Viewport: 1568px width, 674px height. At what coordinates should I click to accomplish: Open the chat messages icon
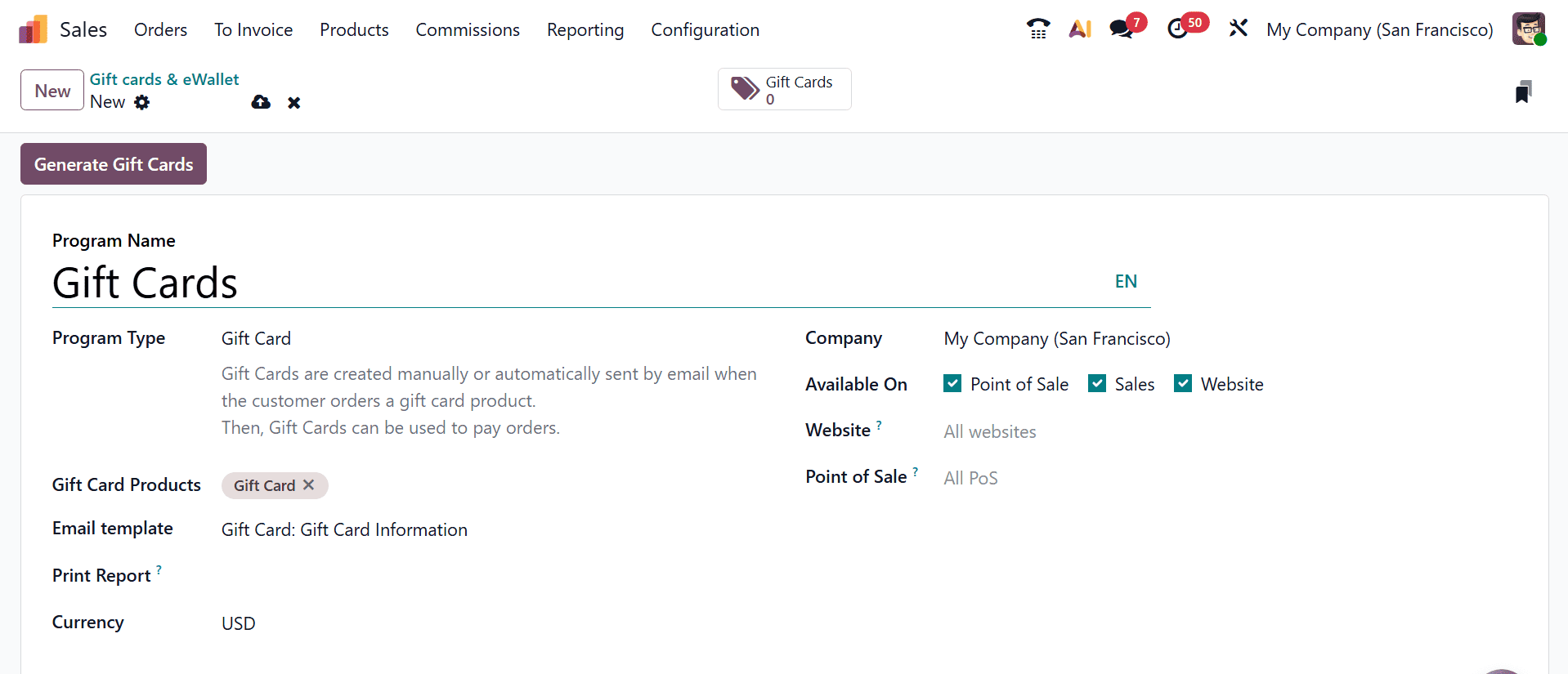pyautogui.click(x=1122, y=29)
